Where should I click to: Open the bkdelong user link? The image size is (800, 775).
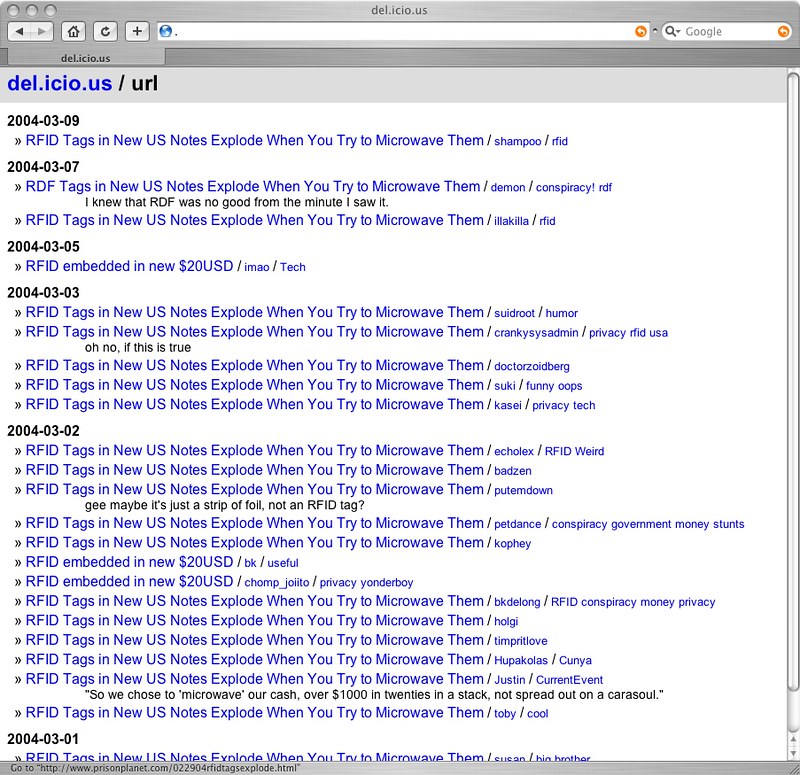point(517,602)
